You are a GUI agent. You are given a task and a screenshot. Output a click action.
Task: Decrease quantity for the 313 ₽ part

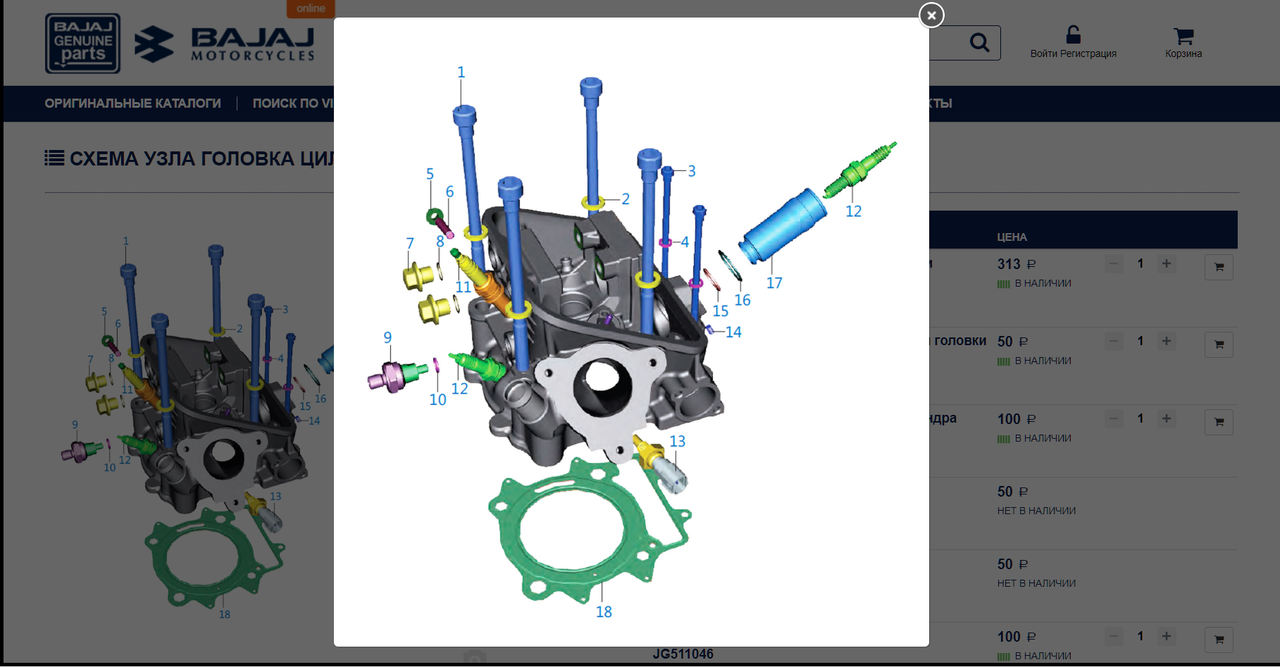(x=1114, y=264)
